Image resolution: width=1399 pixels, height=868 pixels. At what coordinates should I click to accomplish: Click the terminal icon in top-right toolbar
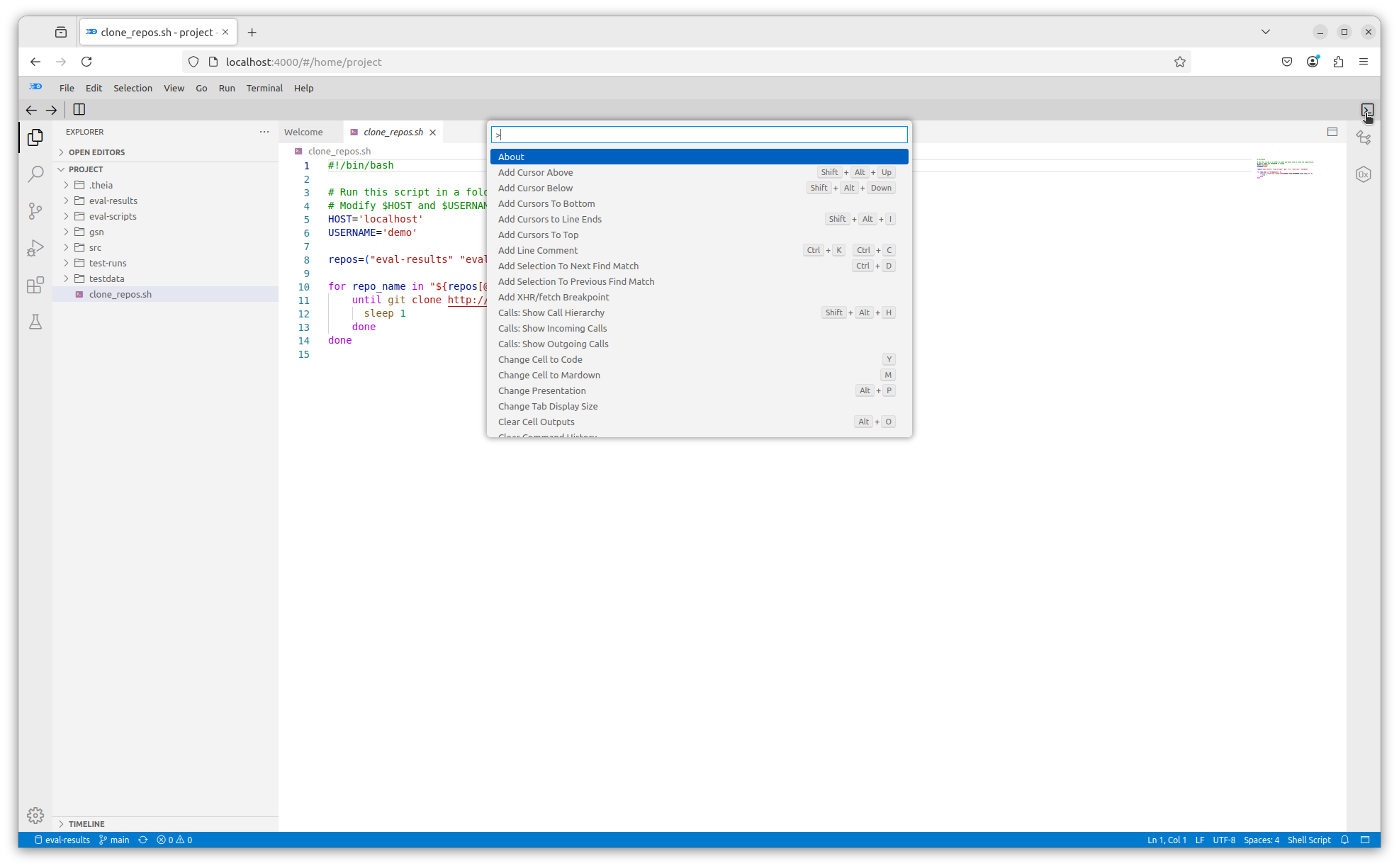1367,110
